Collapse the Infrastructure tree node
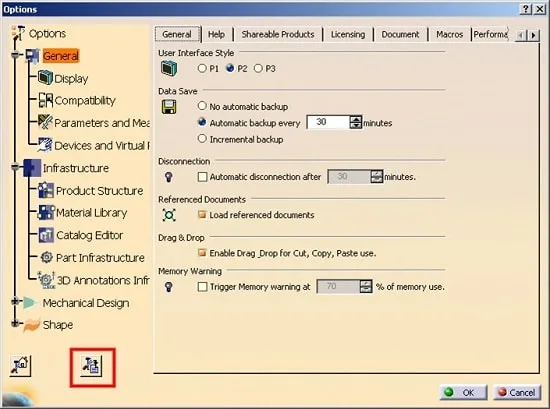This screenshot has width=550, height=409. pos(15,167)
